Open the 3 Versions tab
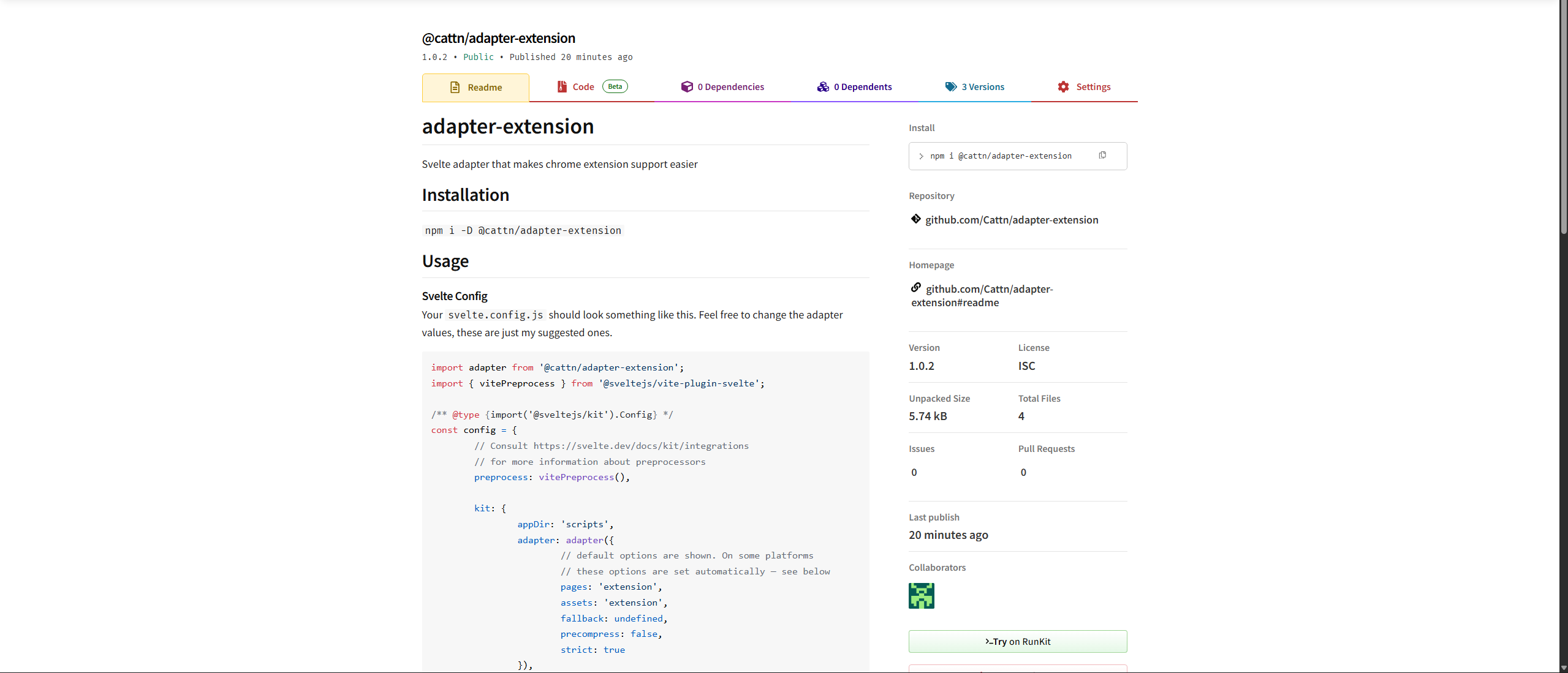 point(982,86)
